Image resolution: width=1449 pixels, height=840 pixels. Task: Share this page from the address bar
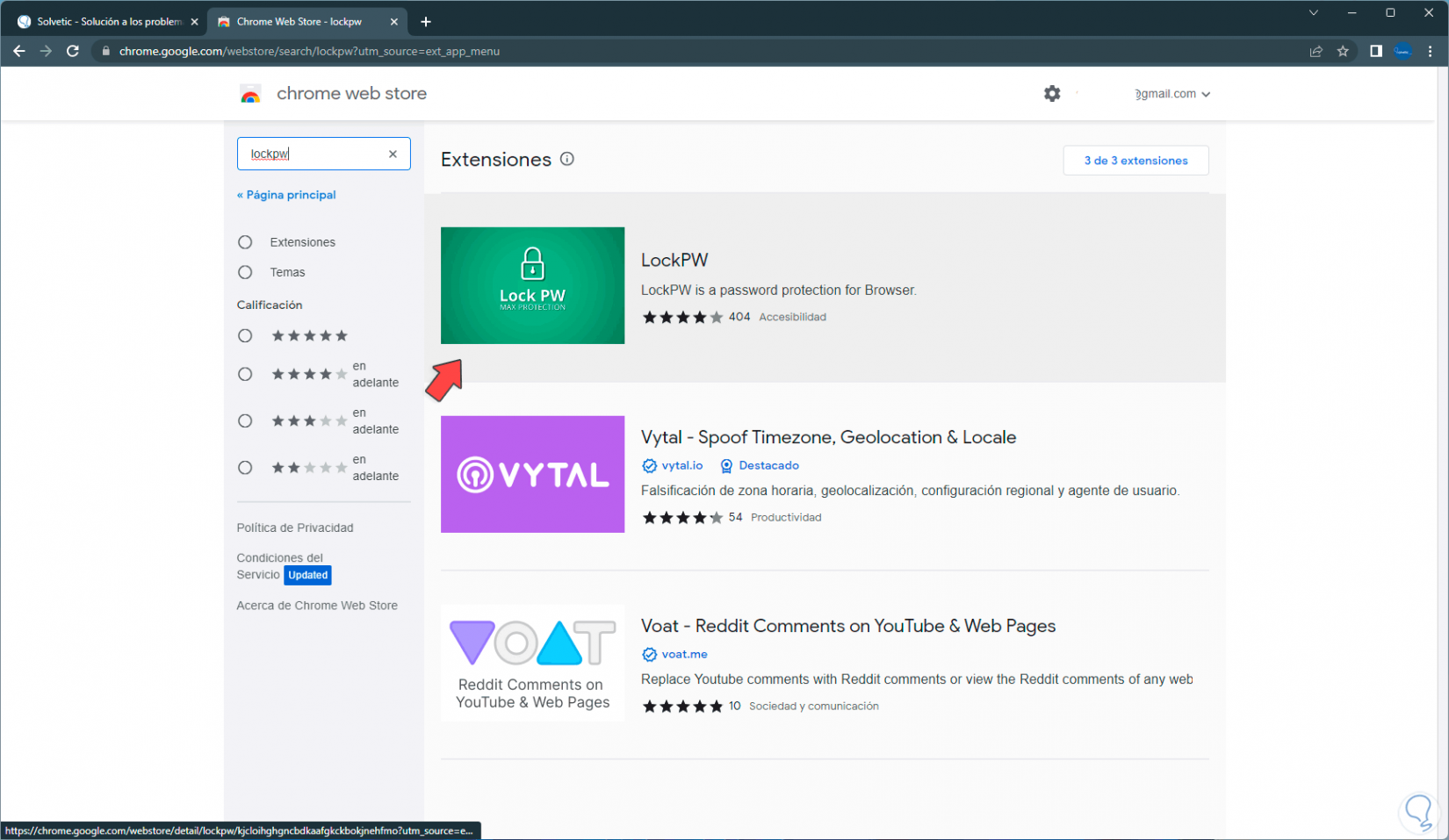1316,51
